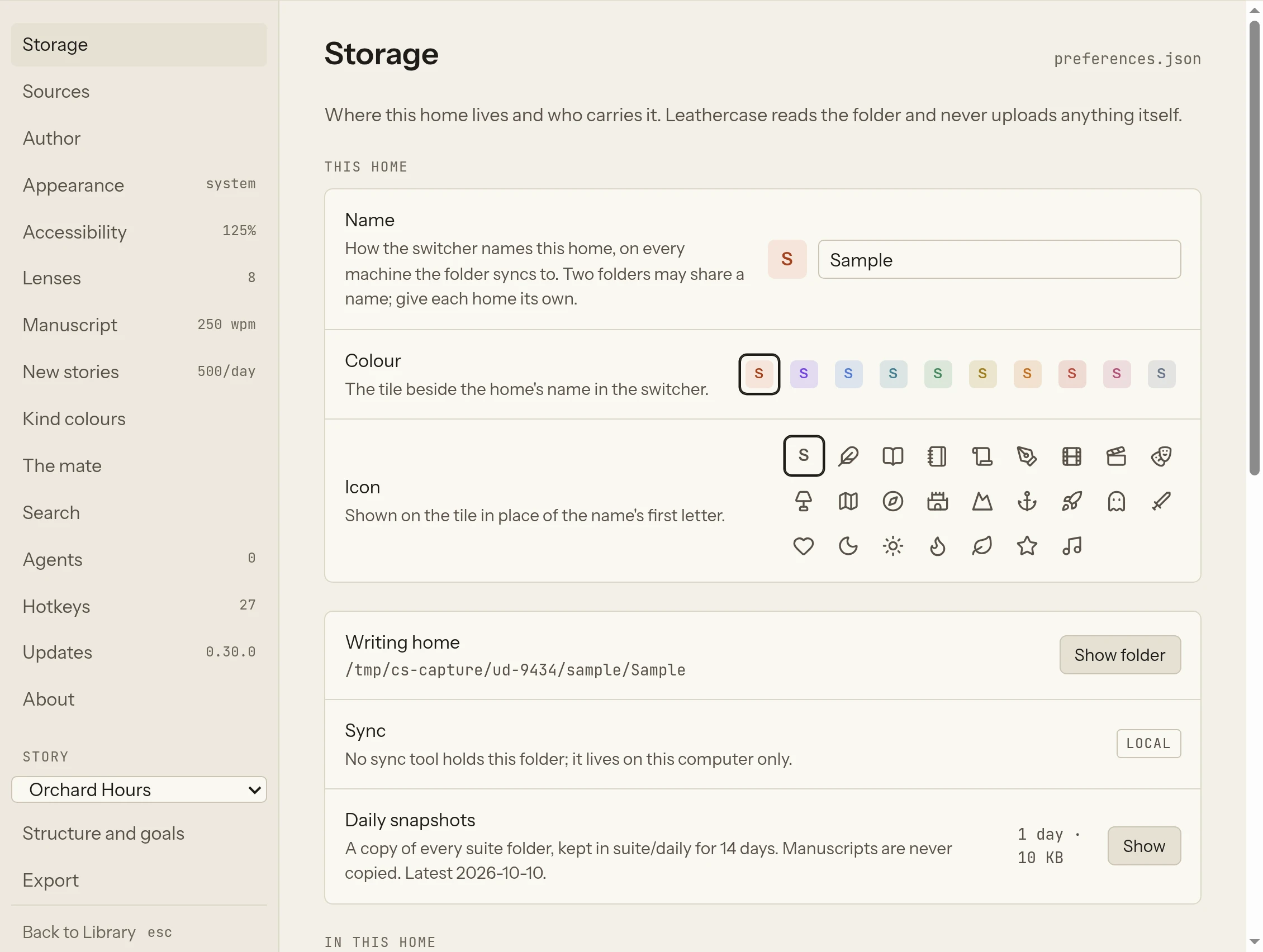
Task: Select the letter S icon tile
Action: pyautogui.click(x=804, y=455)
